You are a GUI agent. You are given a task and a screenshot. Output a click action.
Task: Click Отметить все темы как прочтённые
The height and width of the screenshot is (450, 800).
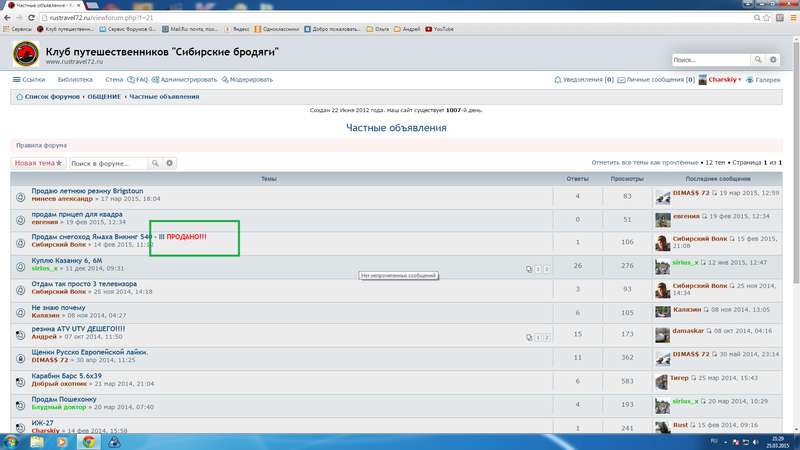pyautogui.click(x=645, y=162)
